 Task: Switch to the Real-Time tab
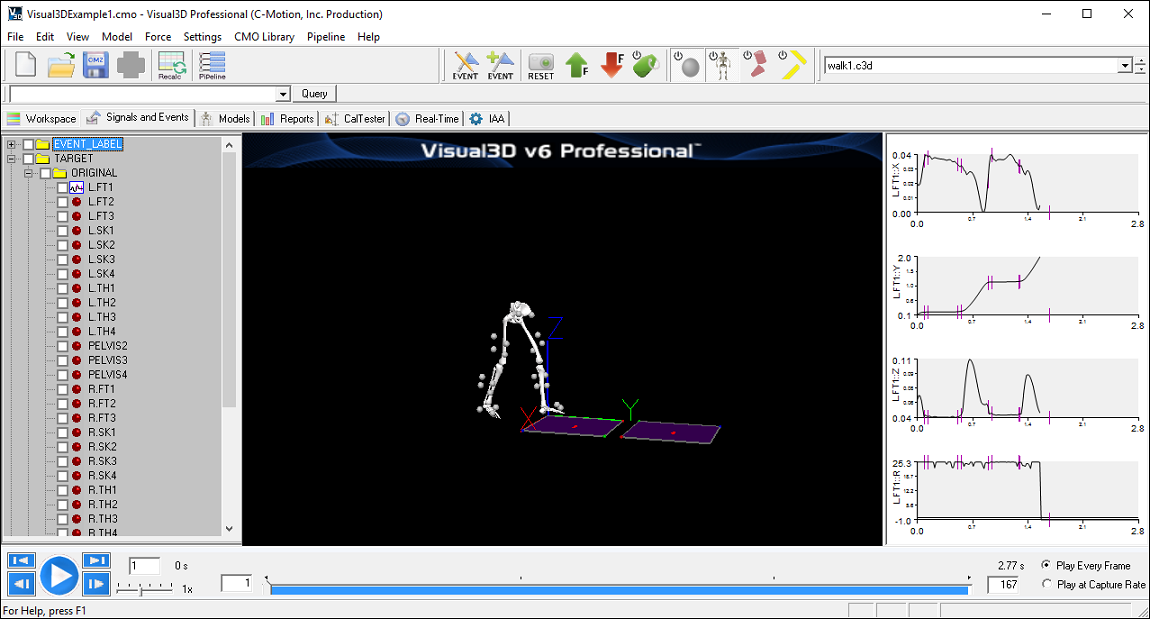428,119
